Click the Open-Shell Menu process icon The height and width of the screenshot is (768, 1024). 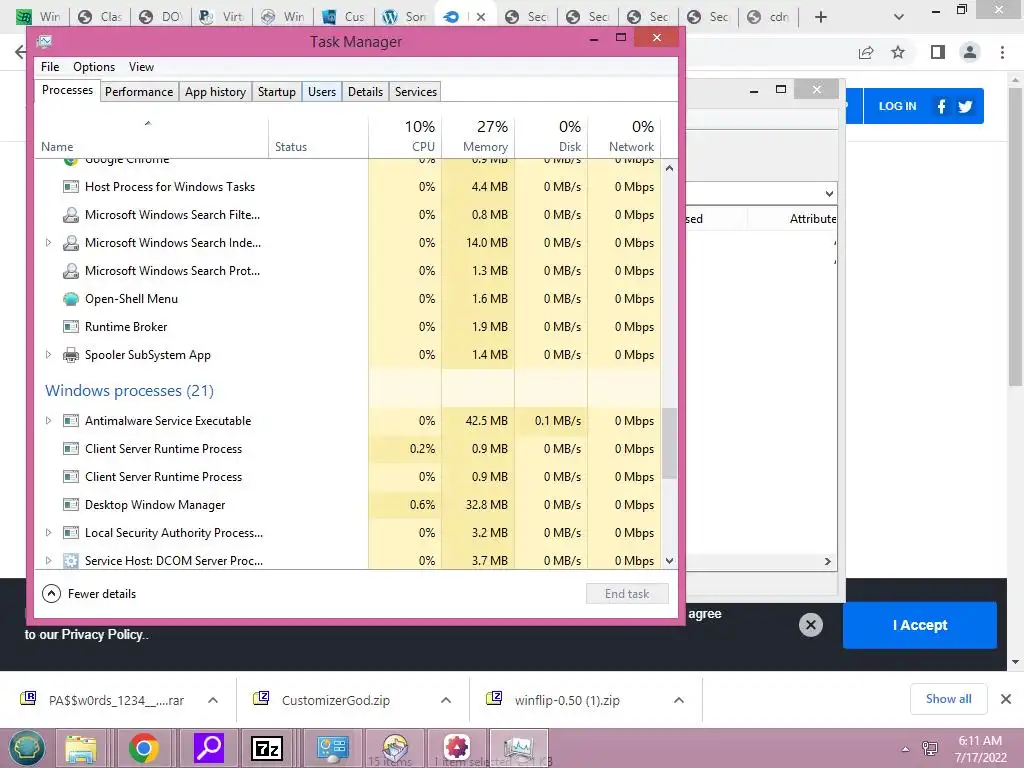tap(71, 299)
